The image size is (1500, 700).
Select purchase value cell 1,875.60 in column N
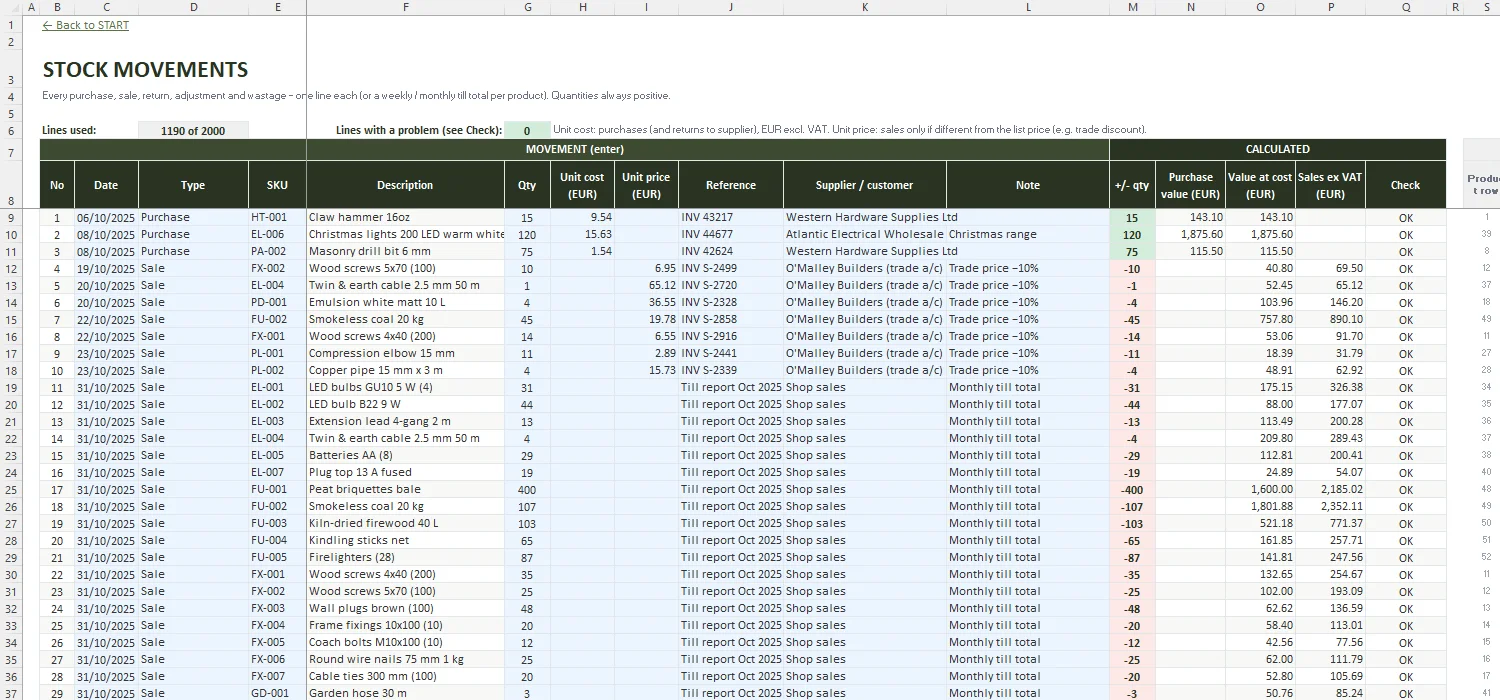click(1191, 234)
